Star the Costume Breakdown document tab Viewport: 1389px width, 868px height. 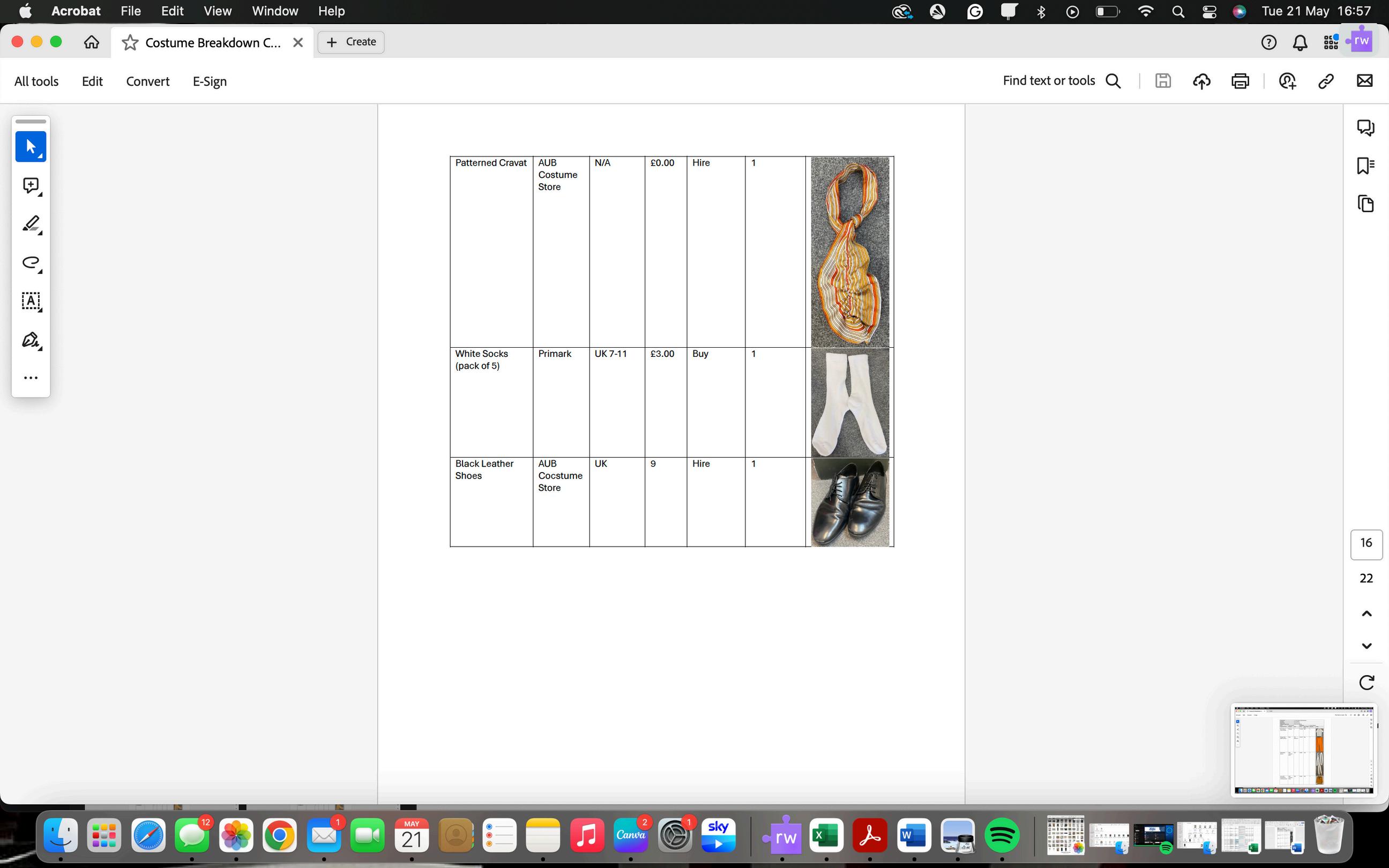(130, 42)
